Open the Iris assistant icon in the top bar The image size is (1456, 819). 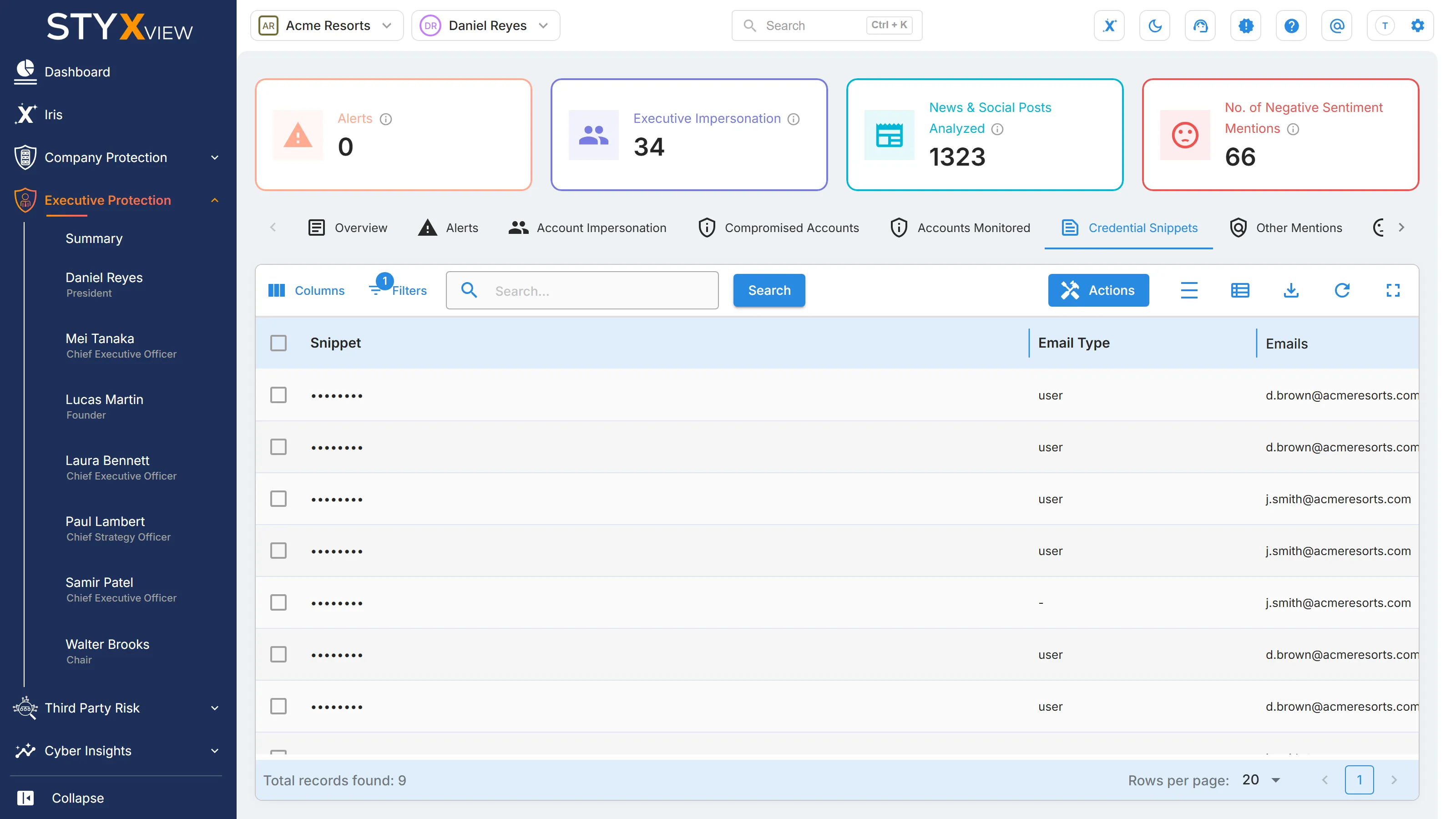1109,25
